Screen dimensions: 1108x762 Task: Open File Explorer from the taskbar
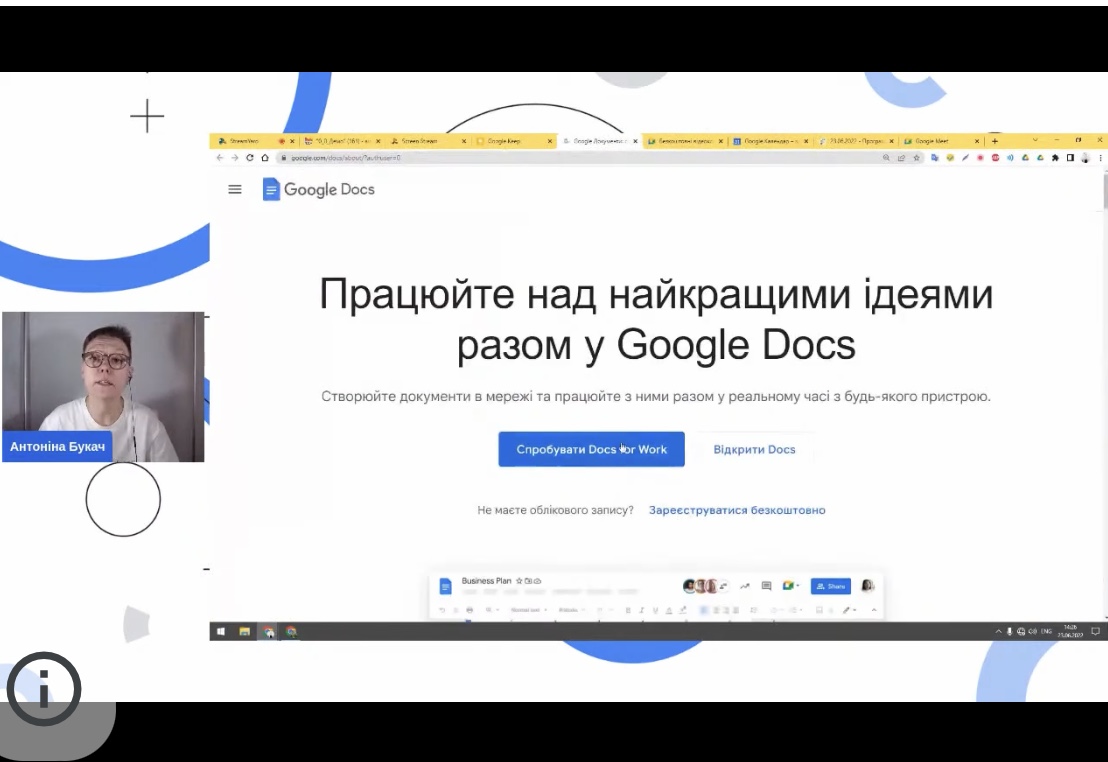coord(244,631)
